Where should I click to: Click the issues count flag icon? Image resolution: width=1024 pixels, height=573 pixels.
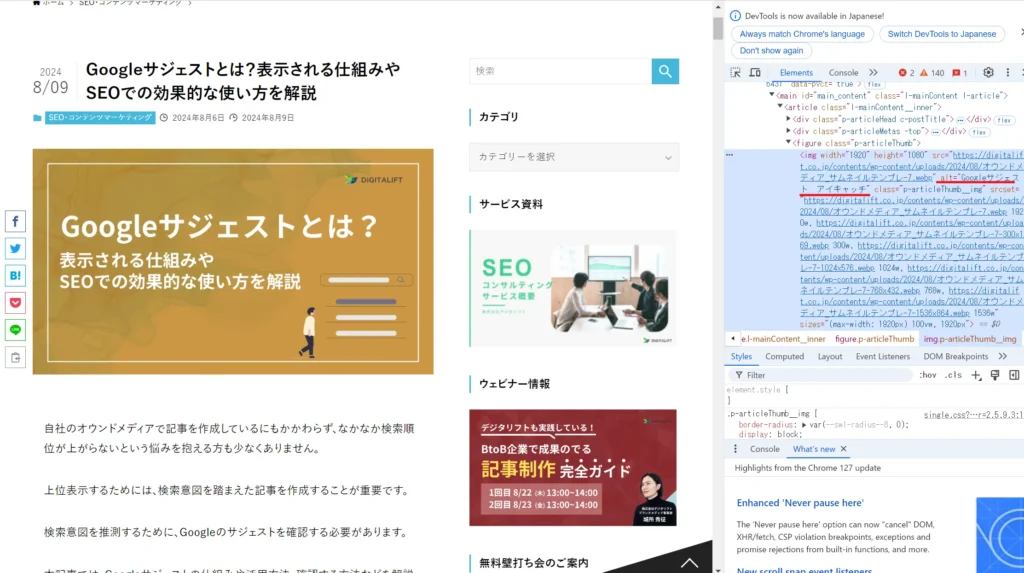pos(960,73)
